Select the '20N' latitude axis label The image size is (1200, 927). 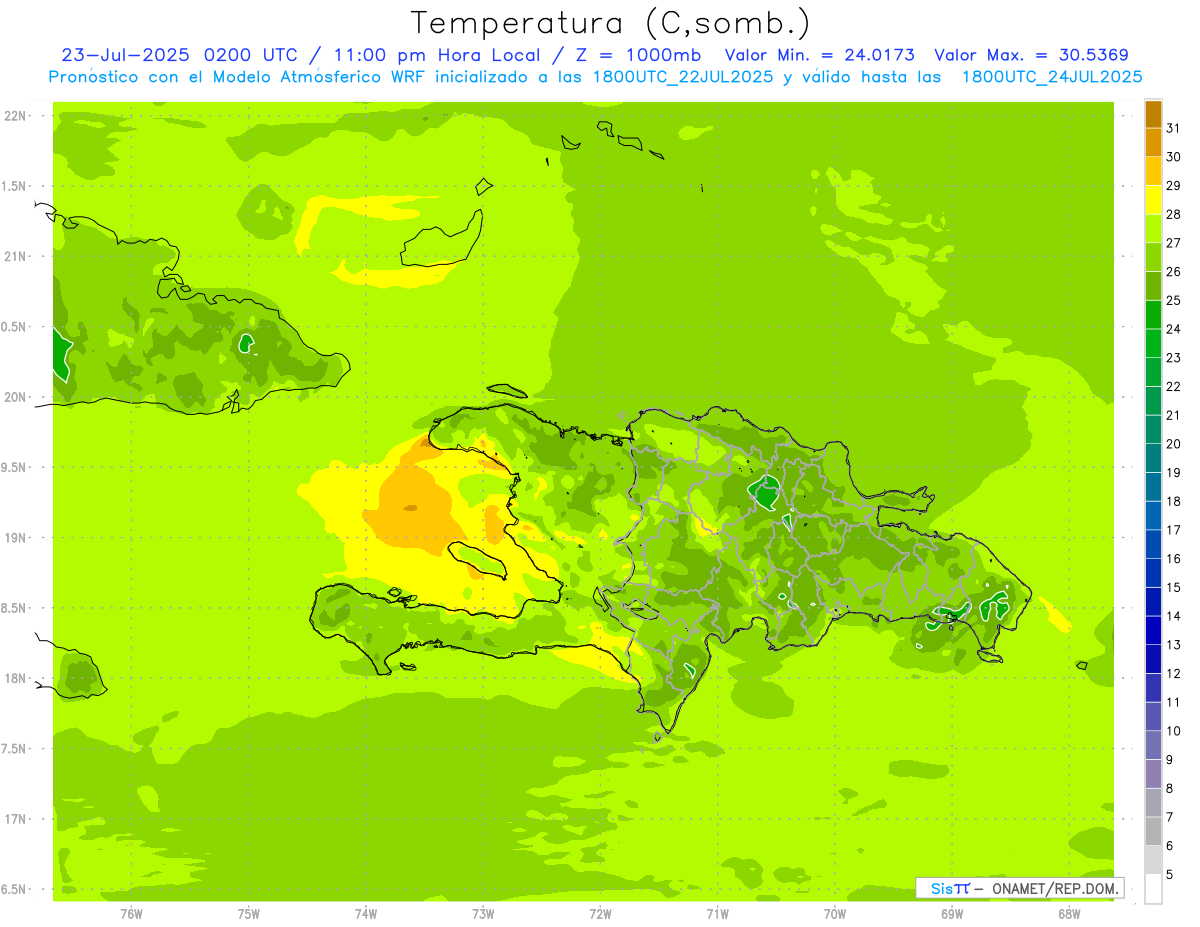[x=15, y=397]
